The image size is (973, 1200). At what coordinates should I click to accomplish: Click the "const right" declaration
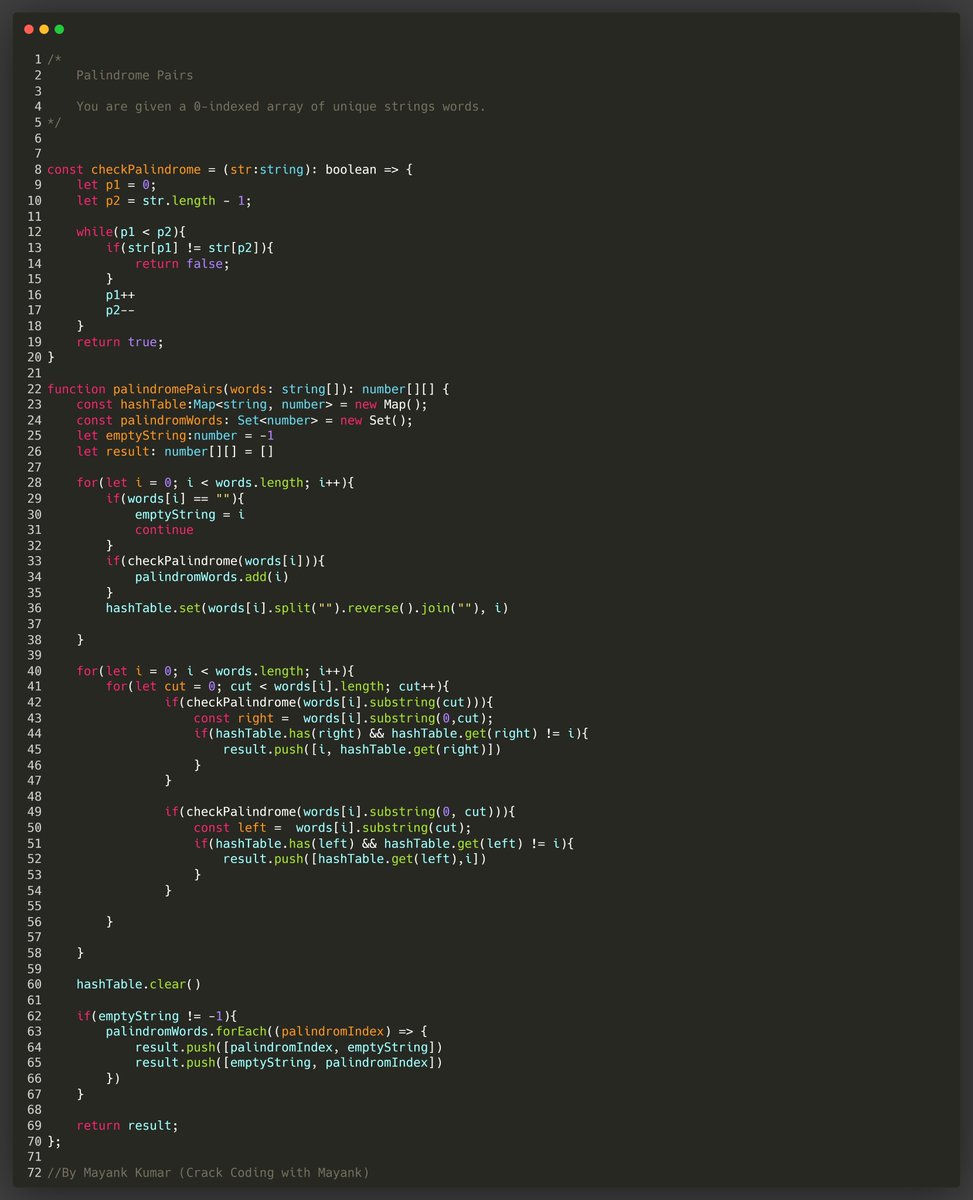point(343,718)
